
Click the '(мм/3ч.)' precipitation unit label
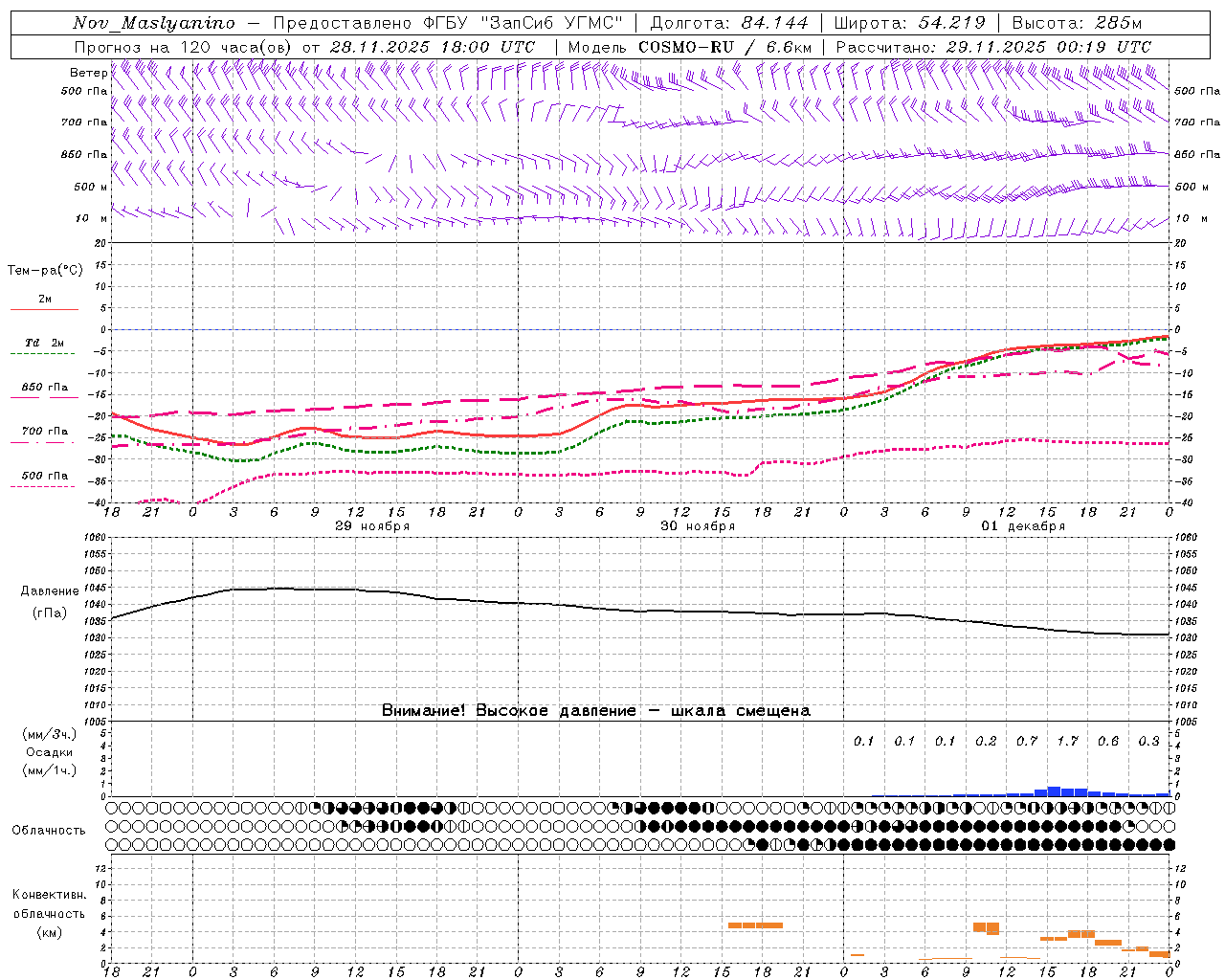point(49,734)
